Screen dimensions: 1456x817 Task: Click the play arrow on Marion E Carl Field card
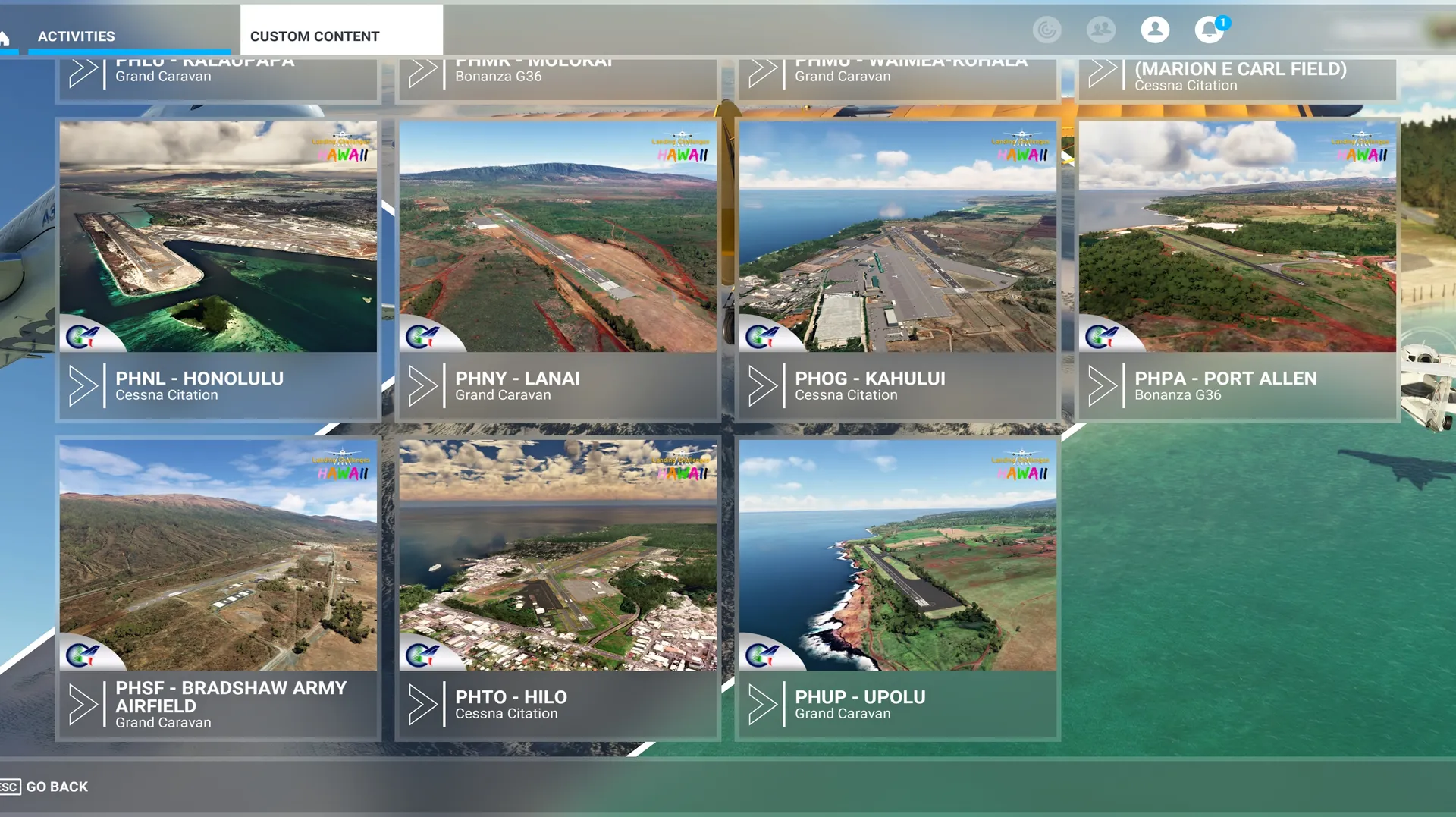point(1103,73)
